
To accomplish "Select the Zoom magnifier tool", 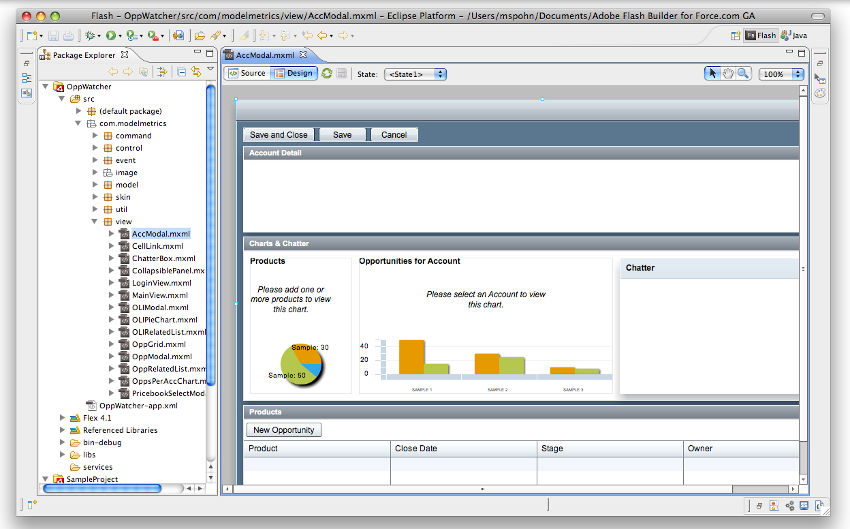I will pyautogui.click(x=743, y=74).
